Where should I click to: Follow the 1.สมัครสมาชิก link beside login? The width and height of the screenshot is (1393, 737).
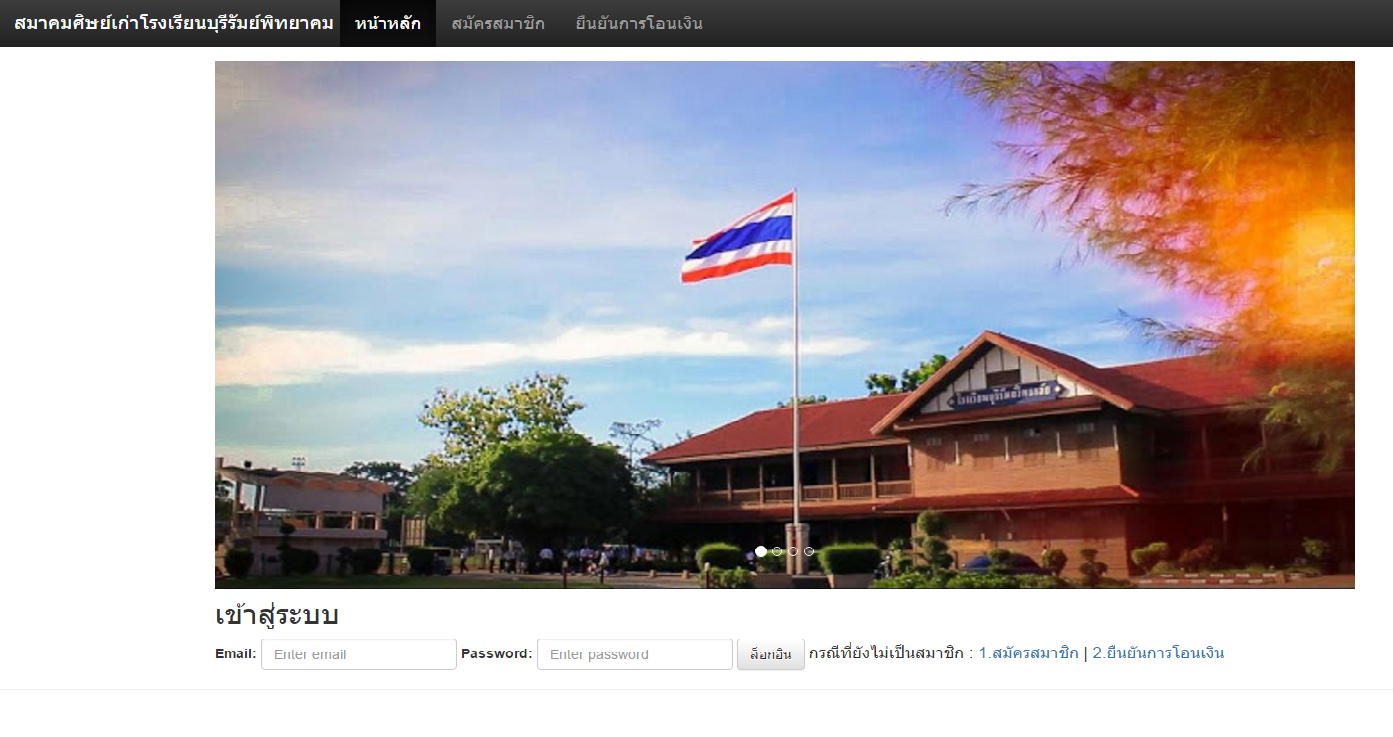point(1028,653)
